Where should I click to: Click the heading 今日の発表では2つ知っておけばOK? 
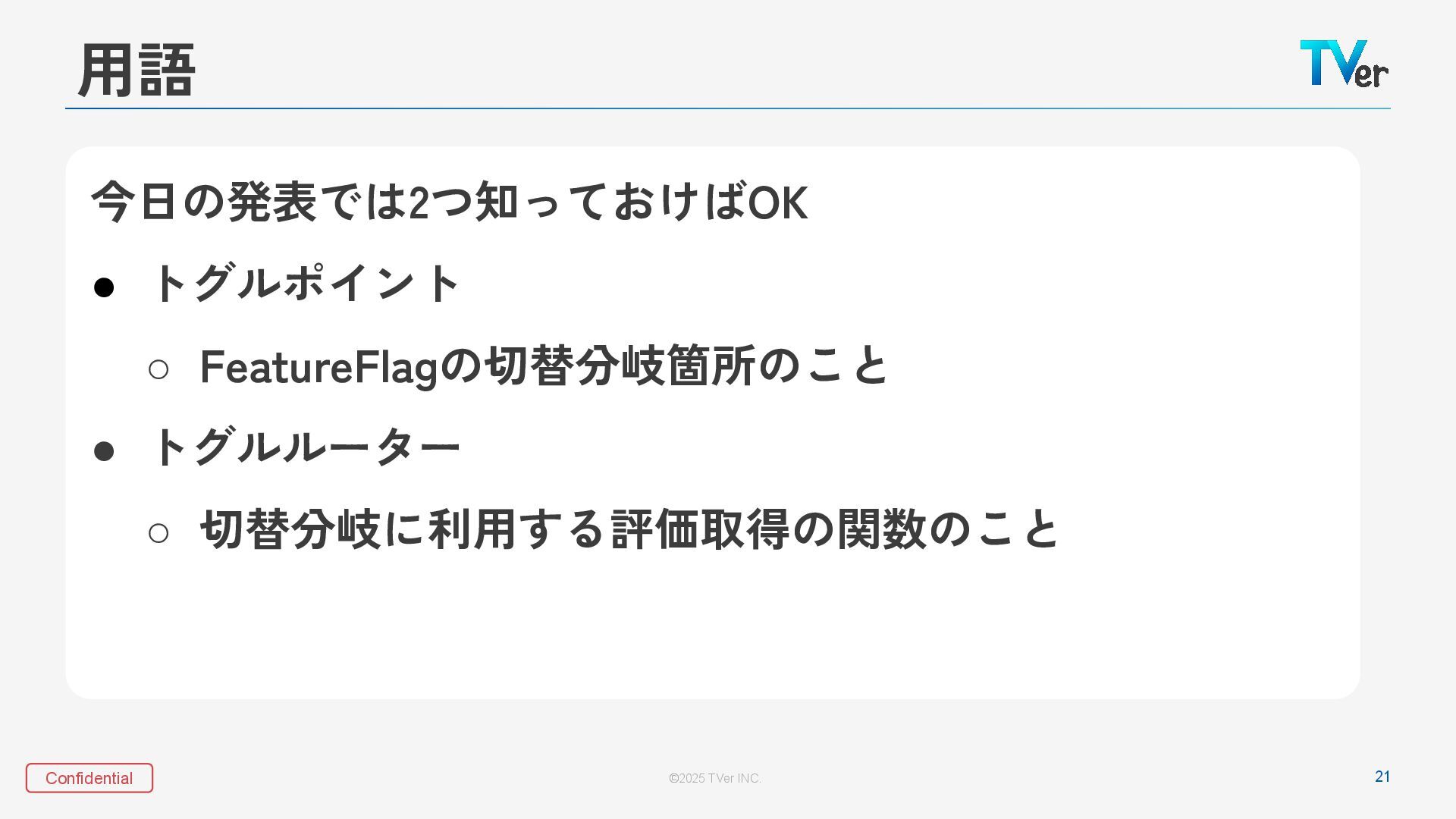pyautogui.click(x=449, y=202)
